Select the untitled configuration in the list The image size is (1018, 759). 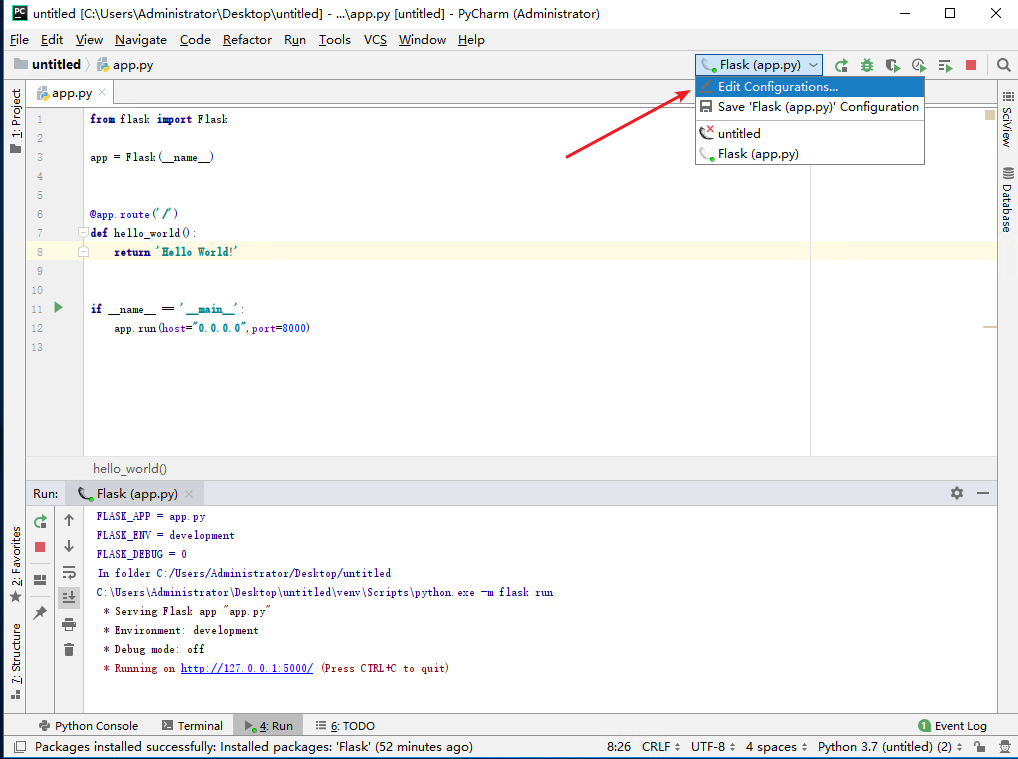pyautogui.click(x=739, y=132)
